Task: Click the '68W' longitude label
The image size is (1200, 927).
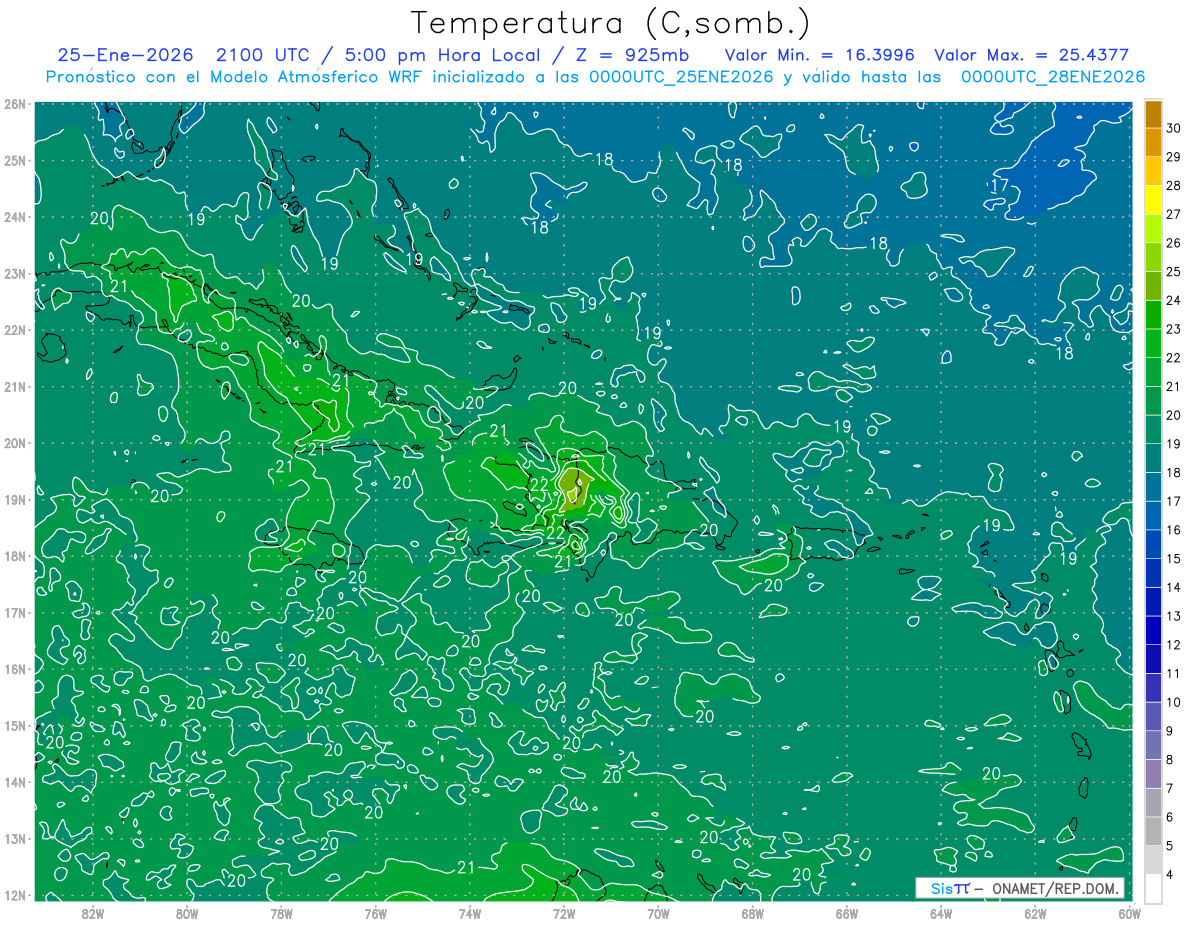Action: click(x=752, y=912)
